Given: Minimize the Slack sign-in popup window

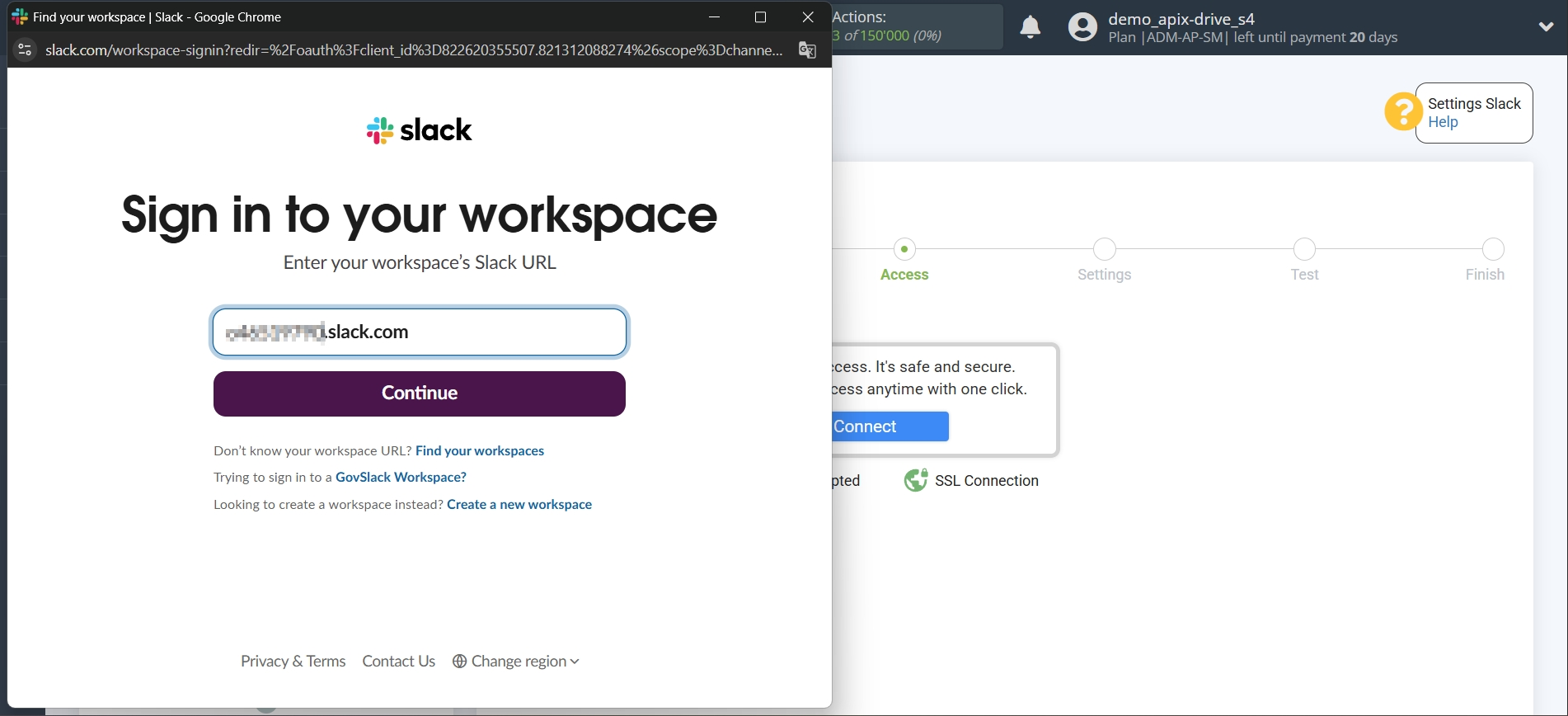Looking at the screenshot, I should pyautogui.click(x=715, y=17).
